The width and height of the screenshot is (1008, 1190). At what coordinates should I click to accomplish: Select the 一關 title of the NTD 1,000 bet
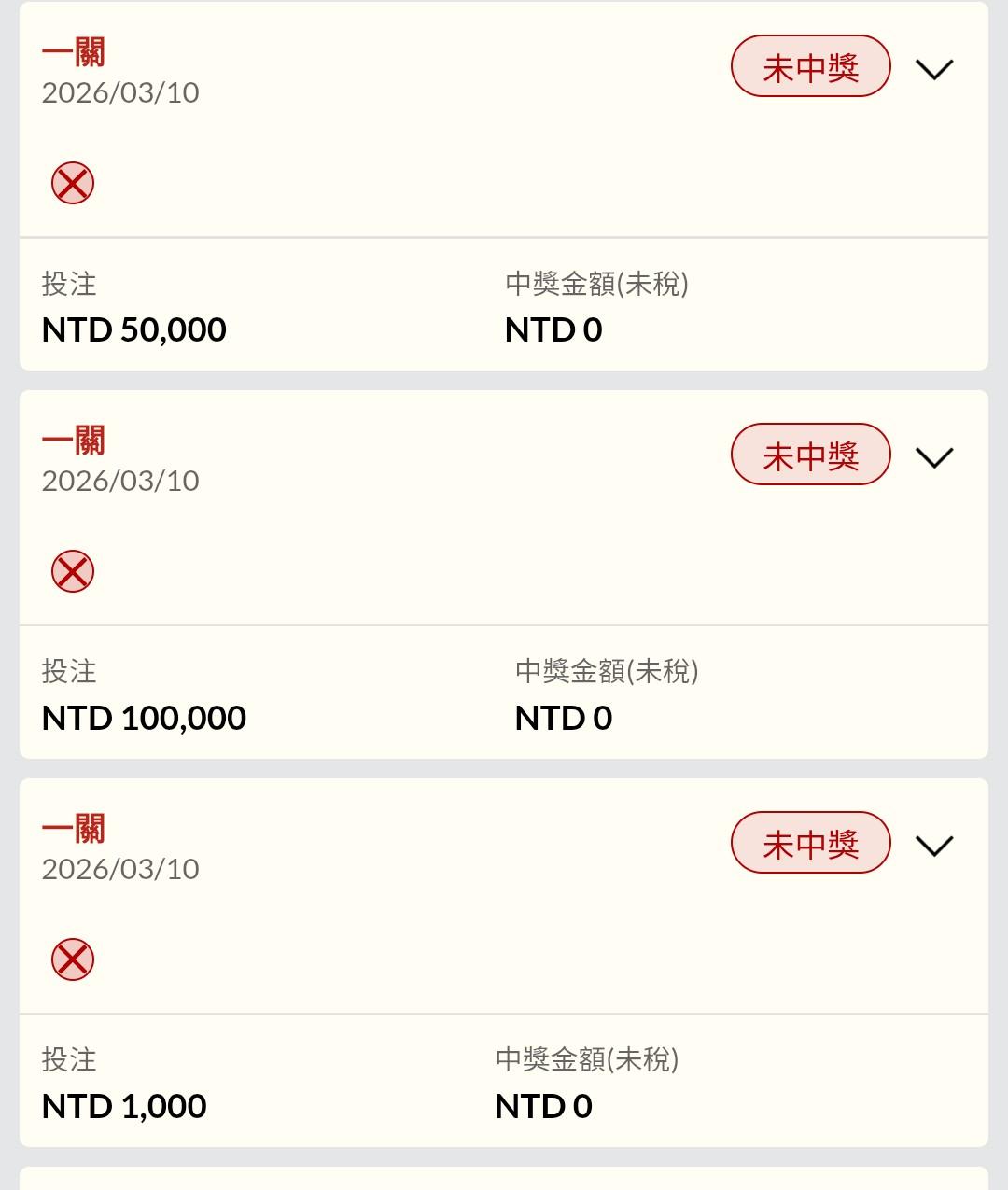(x=74, y=829)
